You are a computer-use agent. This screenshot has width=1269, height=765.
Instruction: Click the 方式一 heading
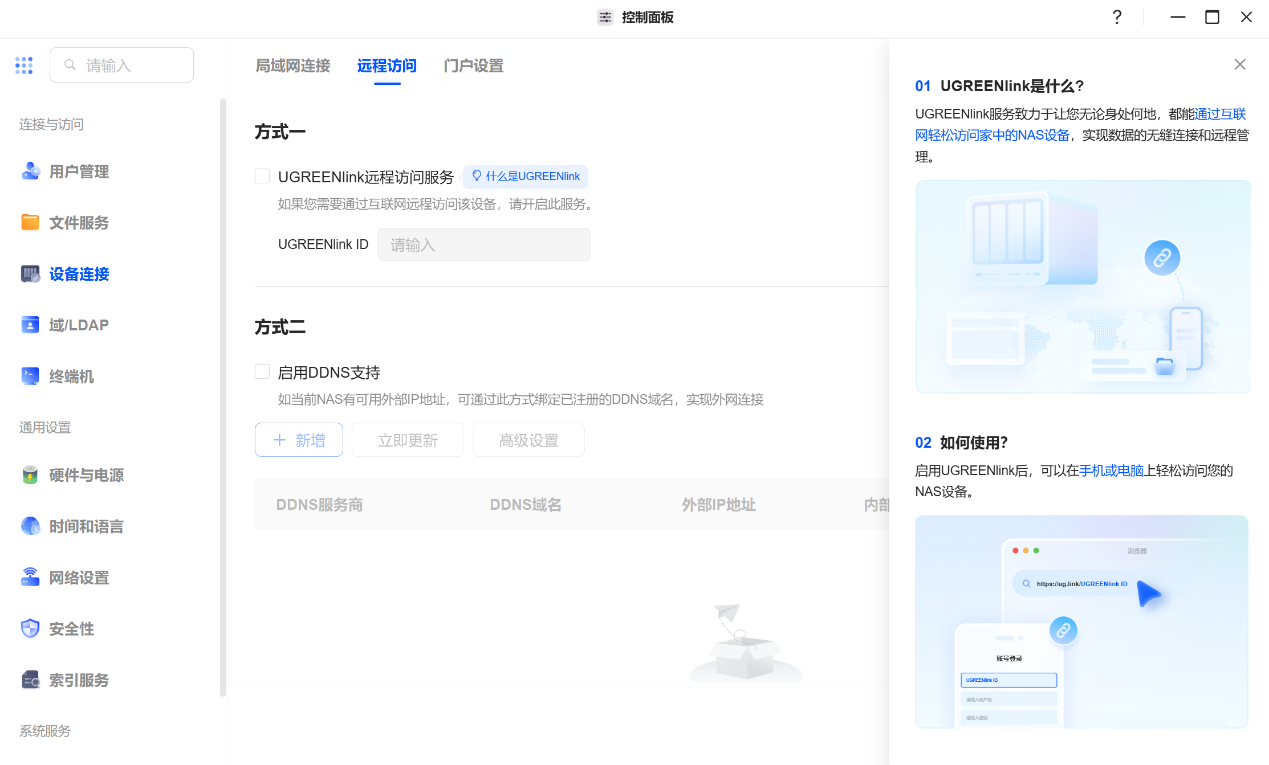pos(280,131)
